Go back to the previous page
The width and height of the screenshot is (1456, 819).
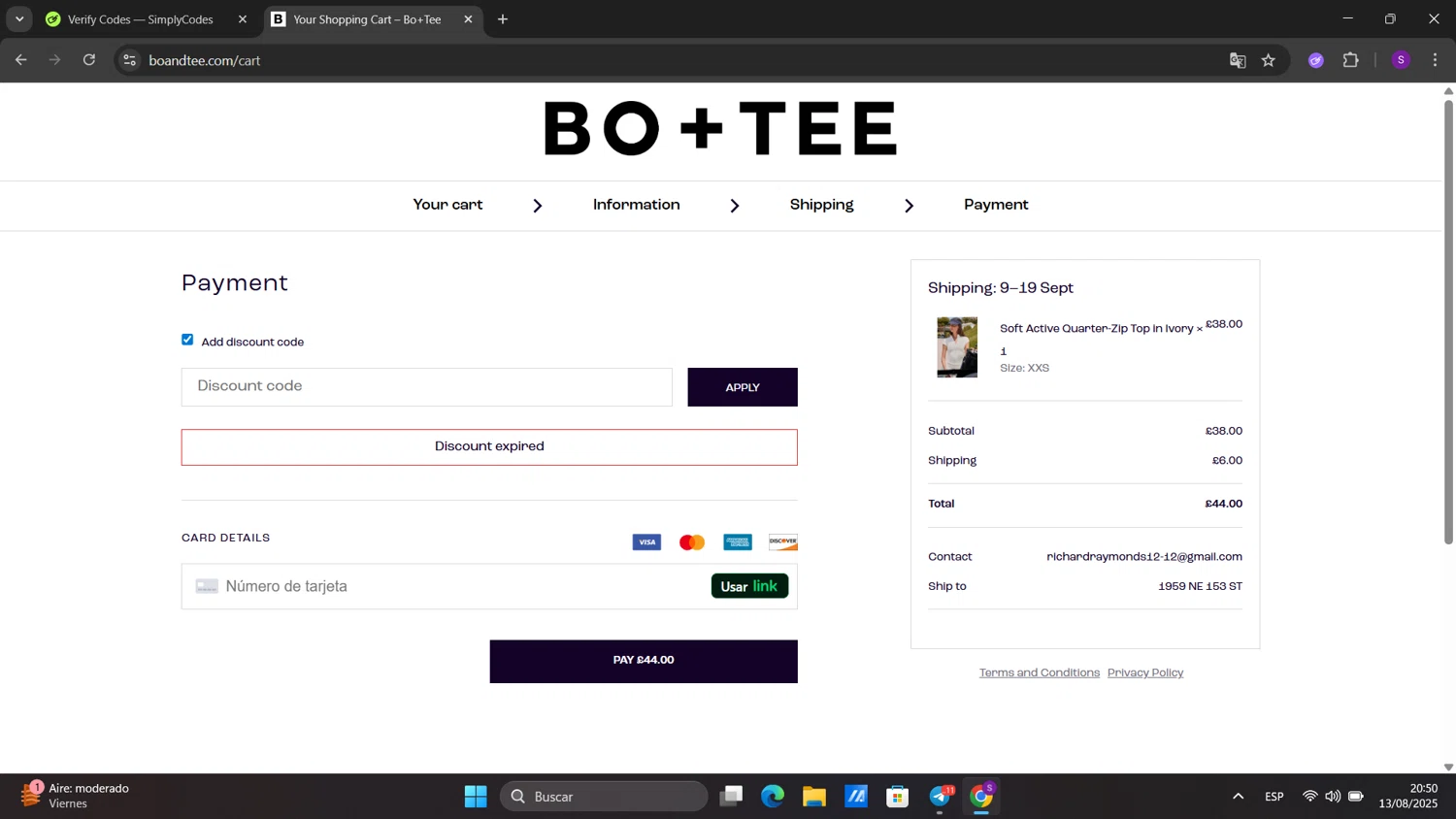[x=21, y=60]
